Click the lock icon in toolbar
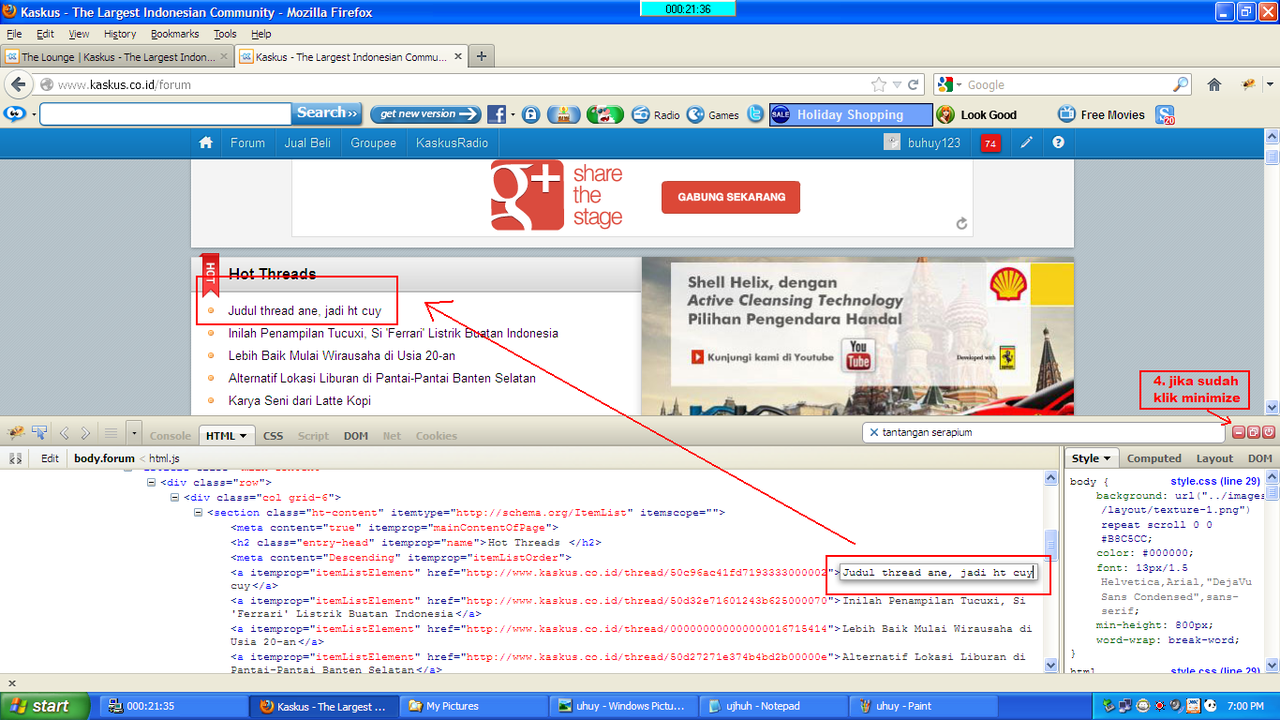The width and height of the screenshot is (1280, 720). (x=531, y=115)
